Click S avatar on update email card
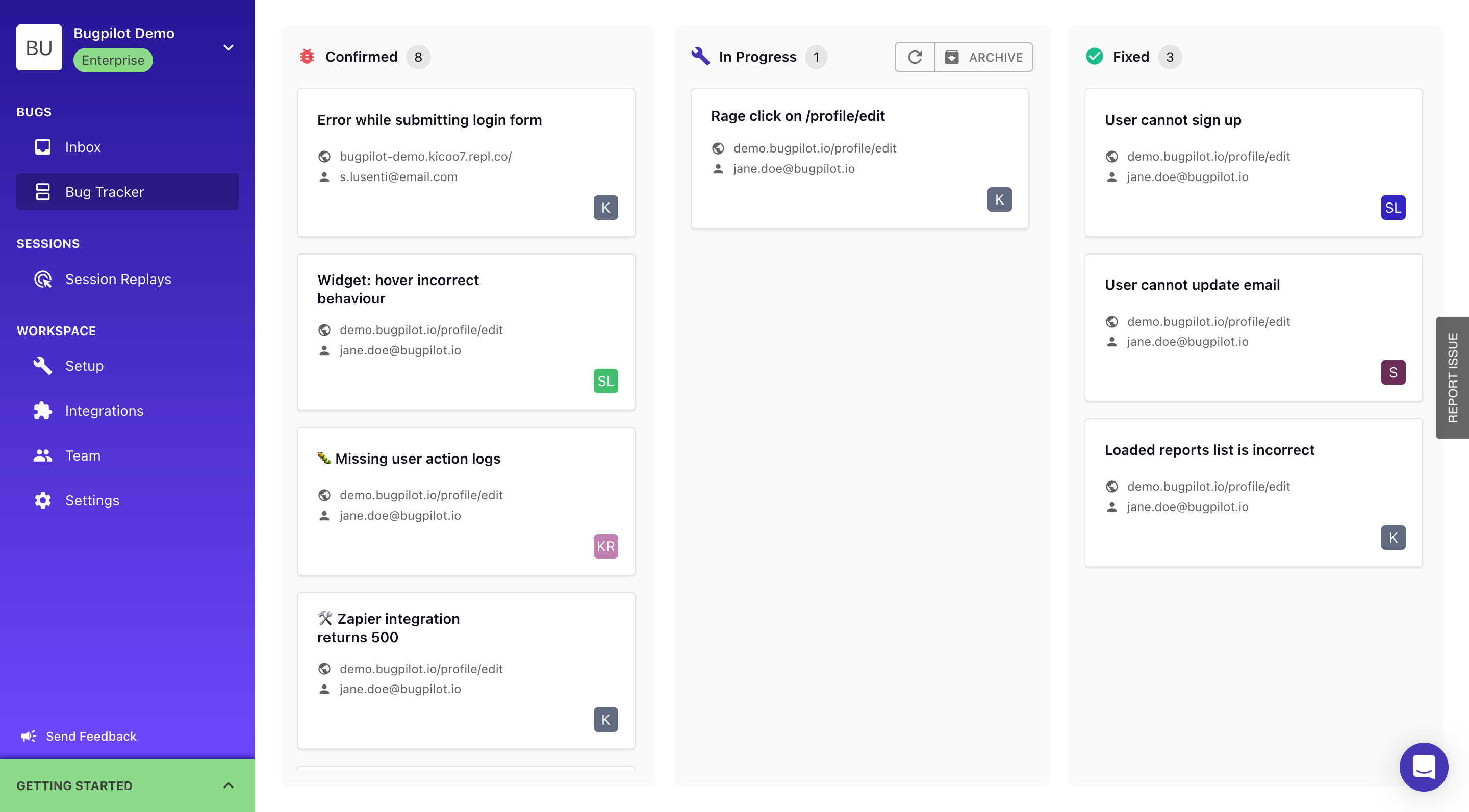The height and width of the screenshot is (812, 1469). tap(1393, 372)
